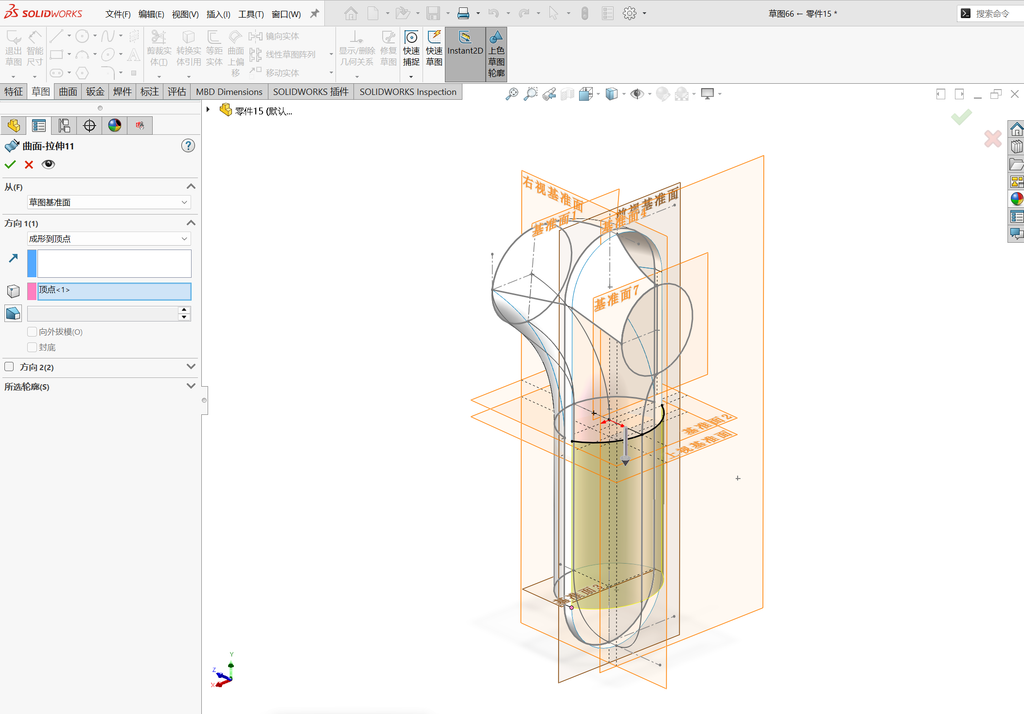Open the 文件(F) menu

click(x=118, y=14)
